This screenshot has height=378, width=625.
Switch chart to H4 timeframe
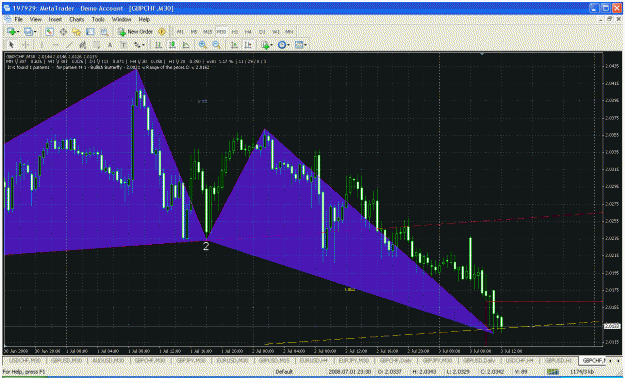[x=248, y=32]
